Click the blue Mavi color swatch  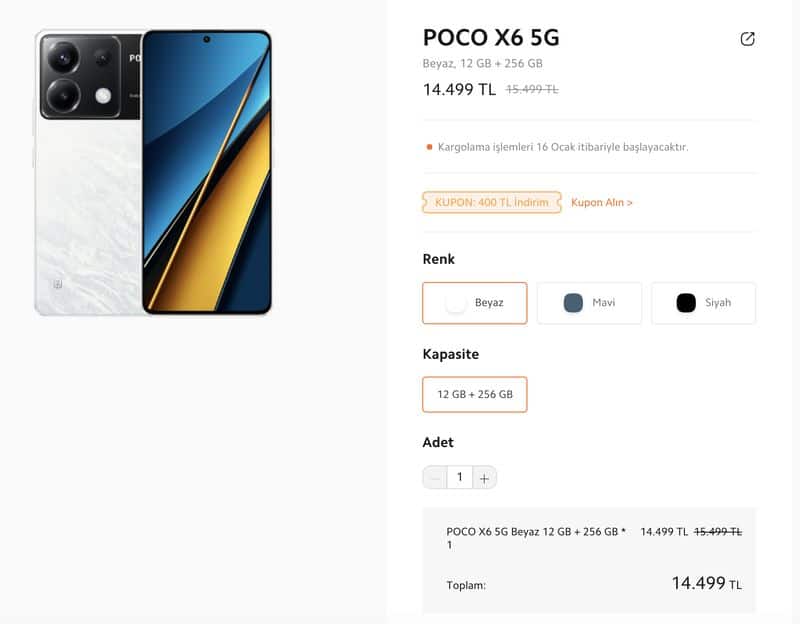pyautogui.click(x=573, y=303)
